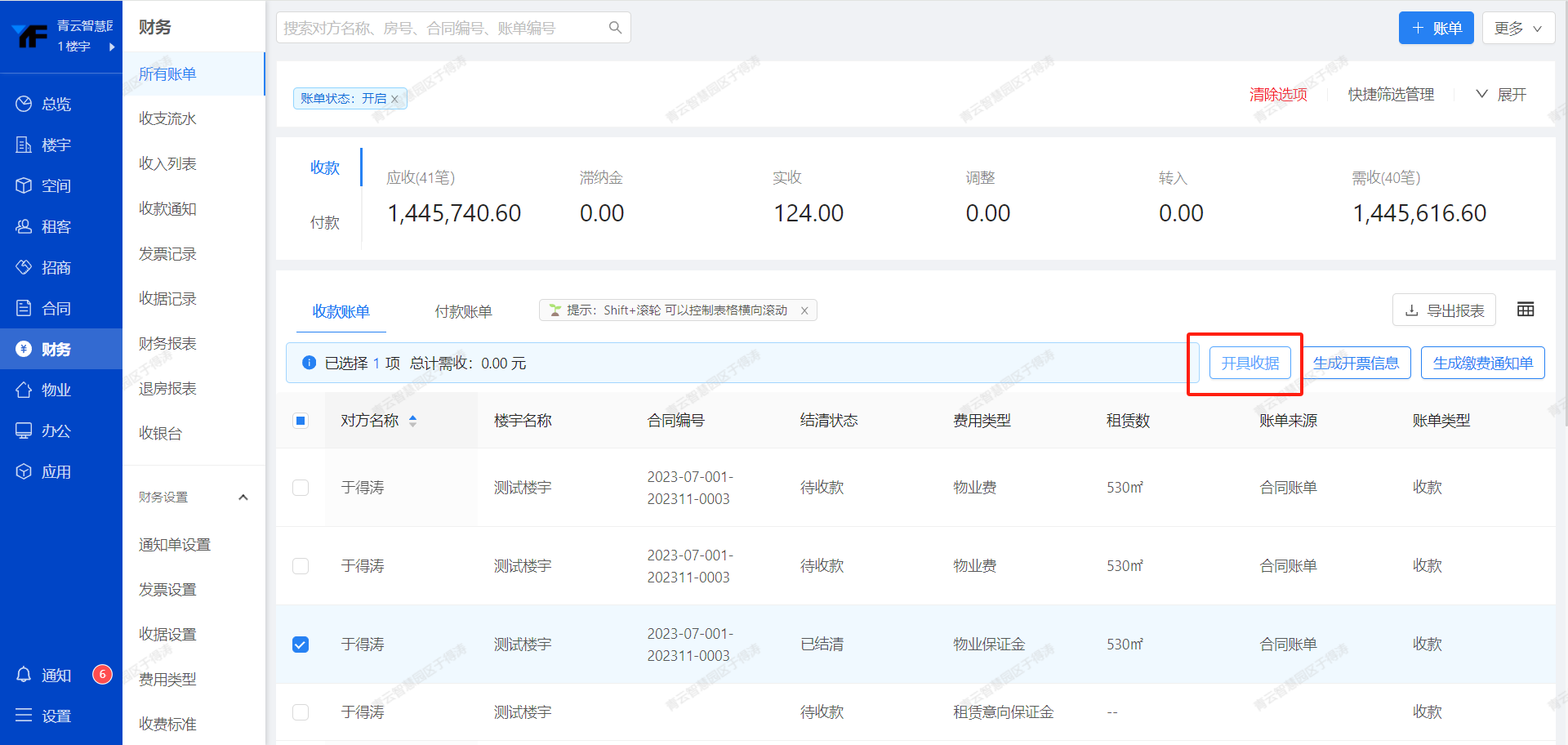
Task: Open the 租客 tenants icon
Action: (24, 226)
